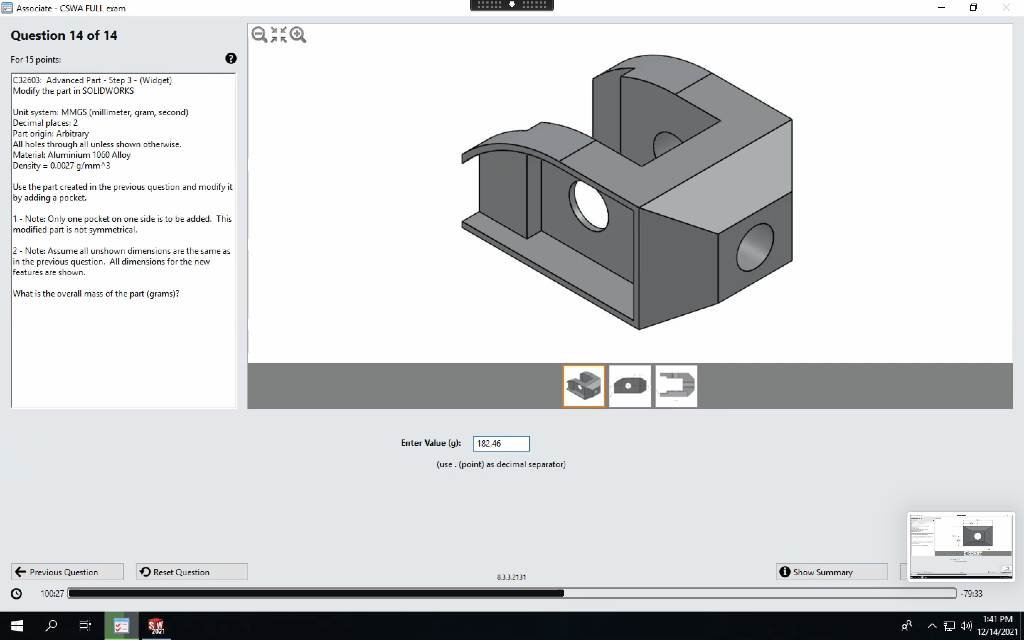Open Show Summary
This screenshot has width=1024, height=640.
[x=831, y=571]
